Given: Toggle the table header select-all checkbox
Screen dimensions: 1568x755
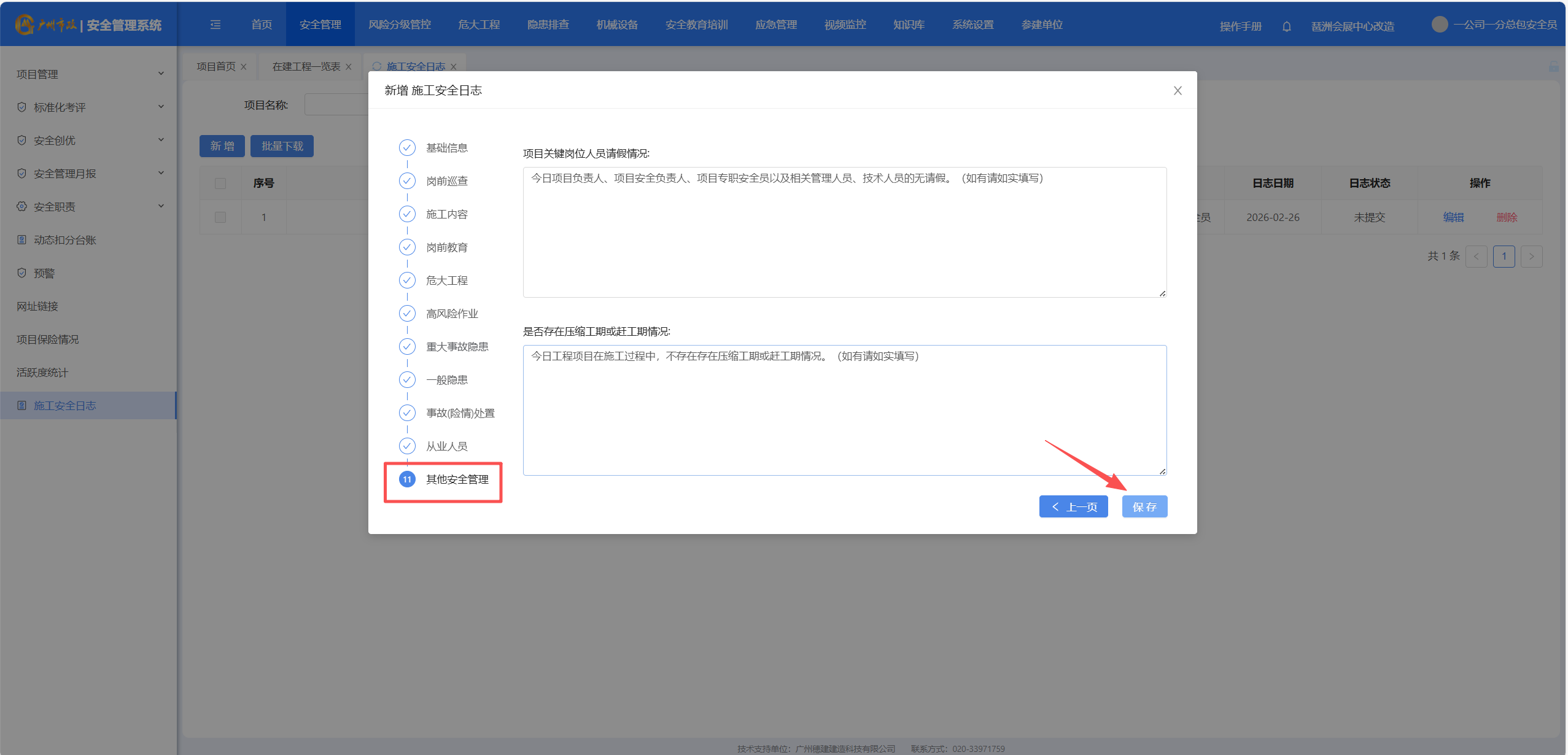Looking at the screenshot, I should 220,184.
